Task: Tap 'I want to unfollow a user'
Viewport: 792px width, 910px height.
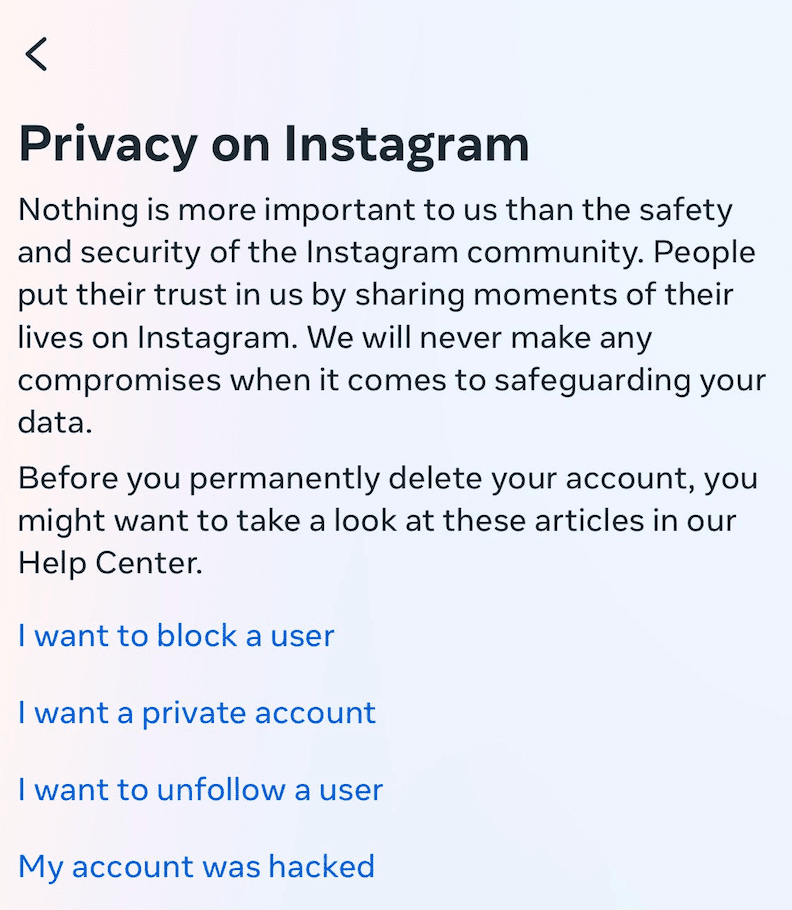Action: click(x=200, y=790)
